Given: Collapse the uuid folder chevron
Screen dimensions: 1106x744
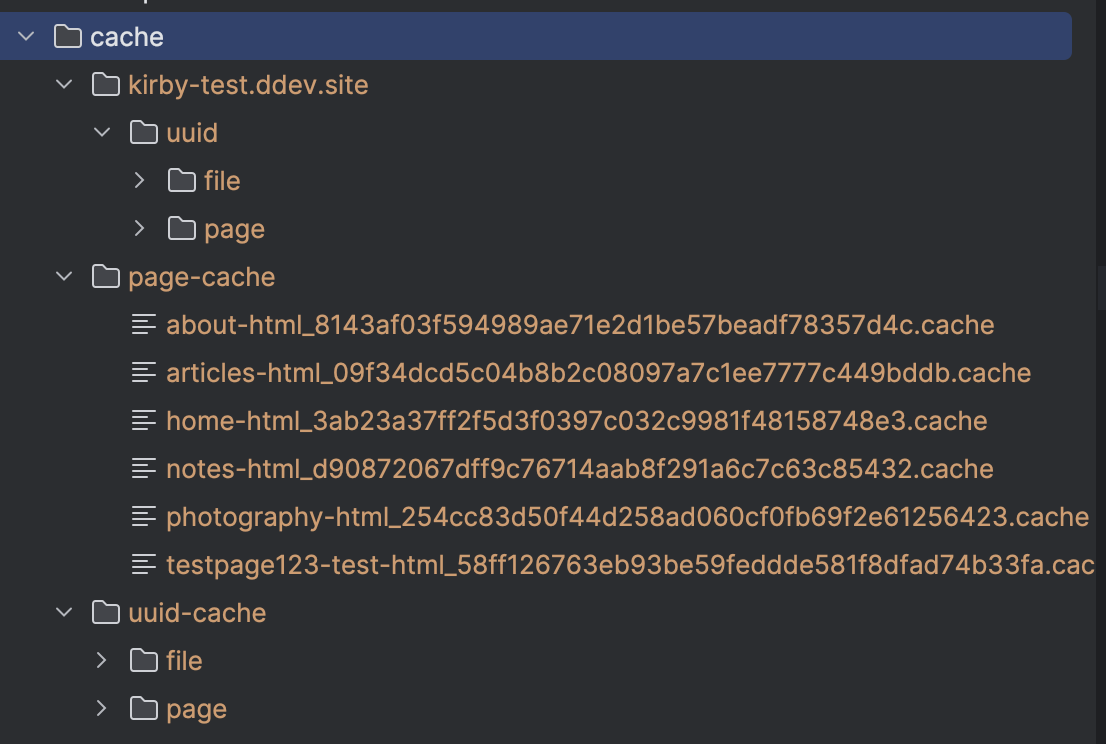Looking at the screenshot, I should [x=102, y=133].
